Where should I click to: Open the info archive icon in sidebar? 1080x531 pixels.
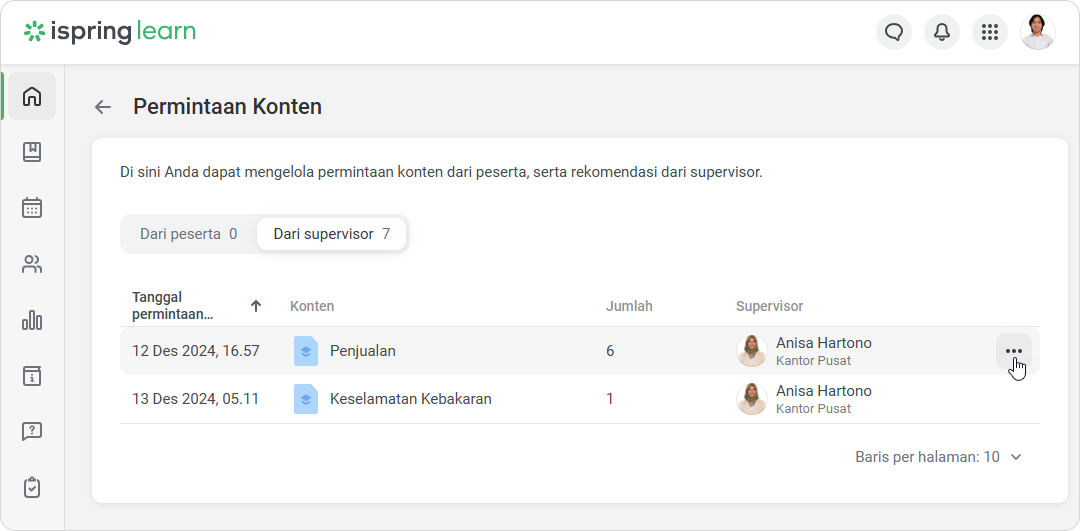(32, 376)
